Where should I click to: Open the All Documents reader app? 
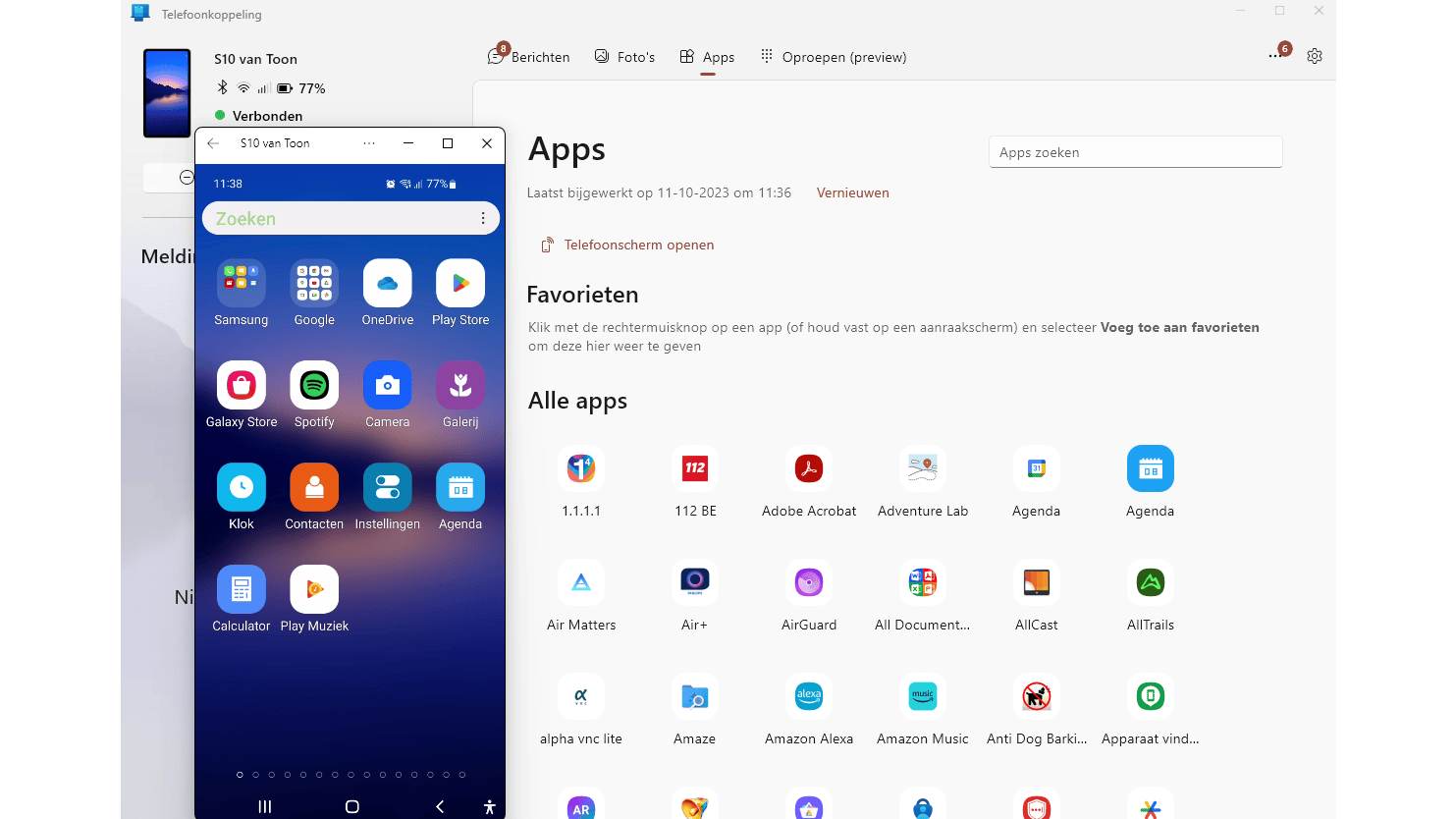923,583
